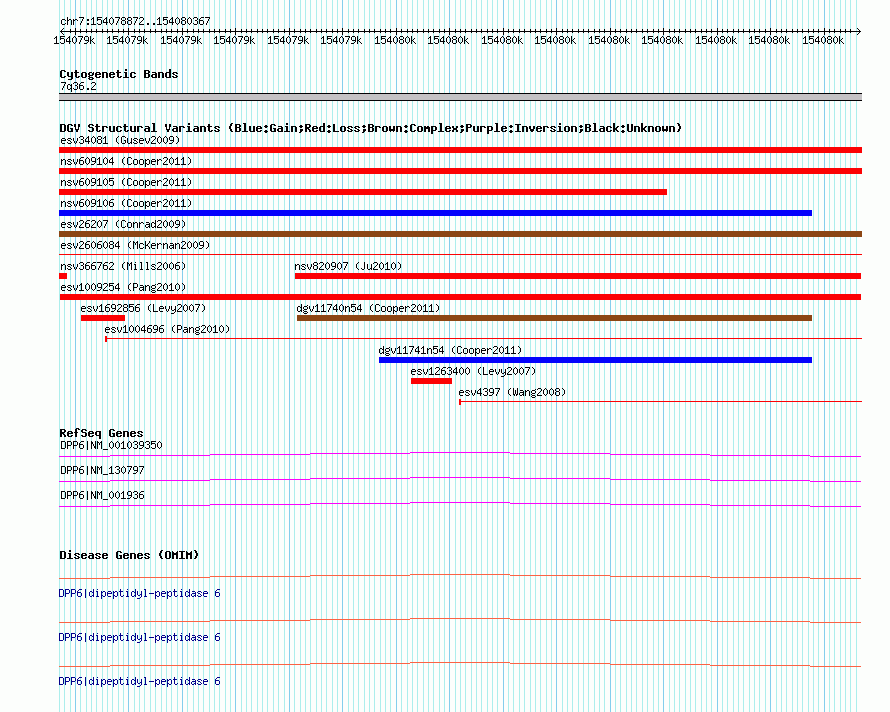
Task: Click the magenta DPP6|NM_001039350 gene line
Action: tap(460, 454)
